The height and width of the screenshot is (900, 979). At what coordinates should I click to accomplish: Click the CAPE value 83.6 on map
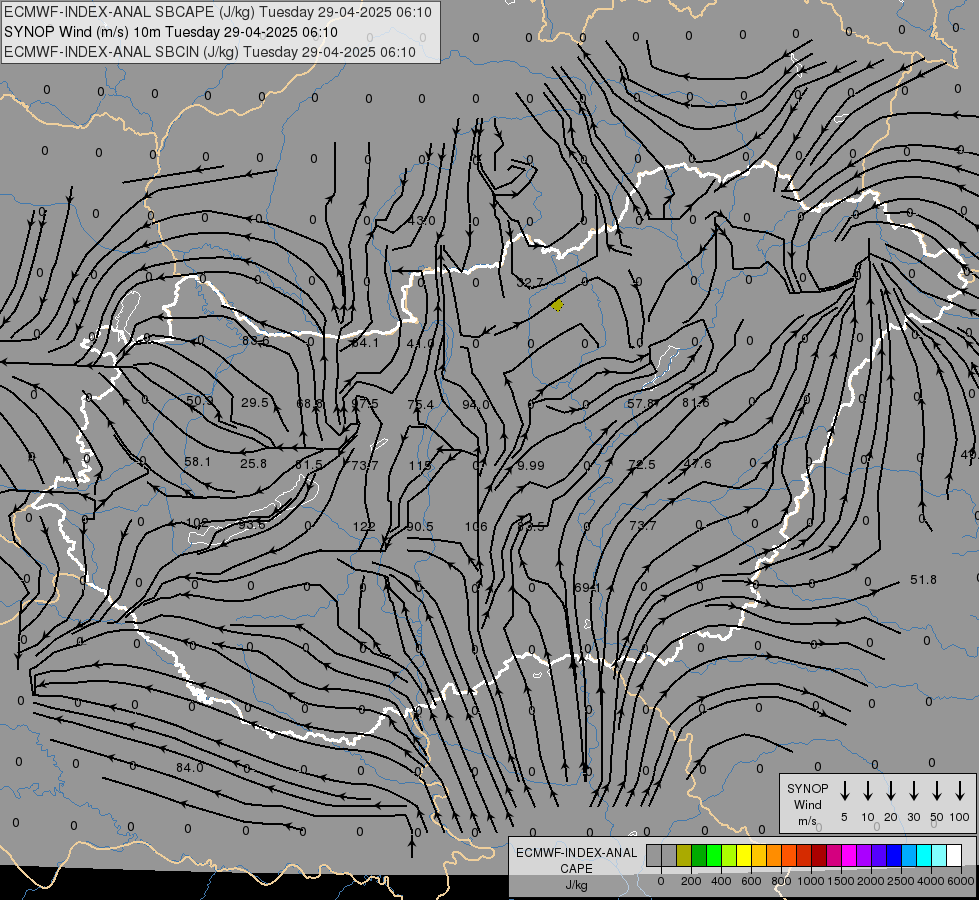(x=255, y=341)
